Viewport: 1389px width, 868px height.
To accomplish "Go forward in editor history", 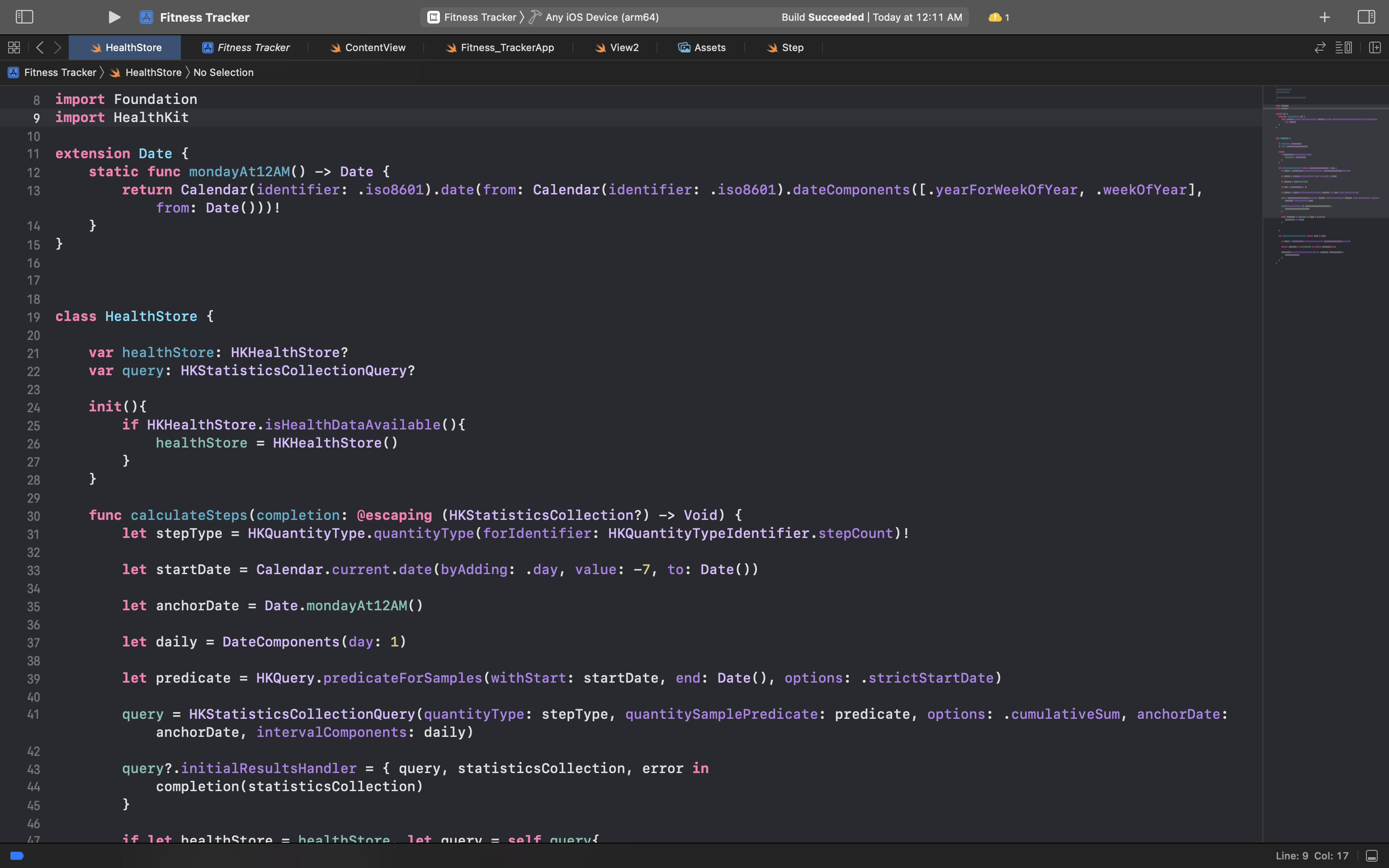I will pyautogui.click(x=57, y=47).
